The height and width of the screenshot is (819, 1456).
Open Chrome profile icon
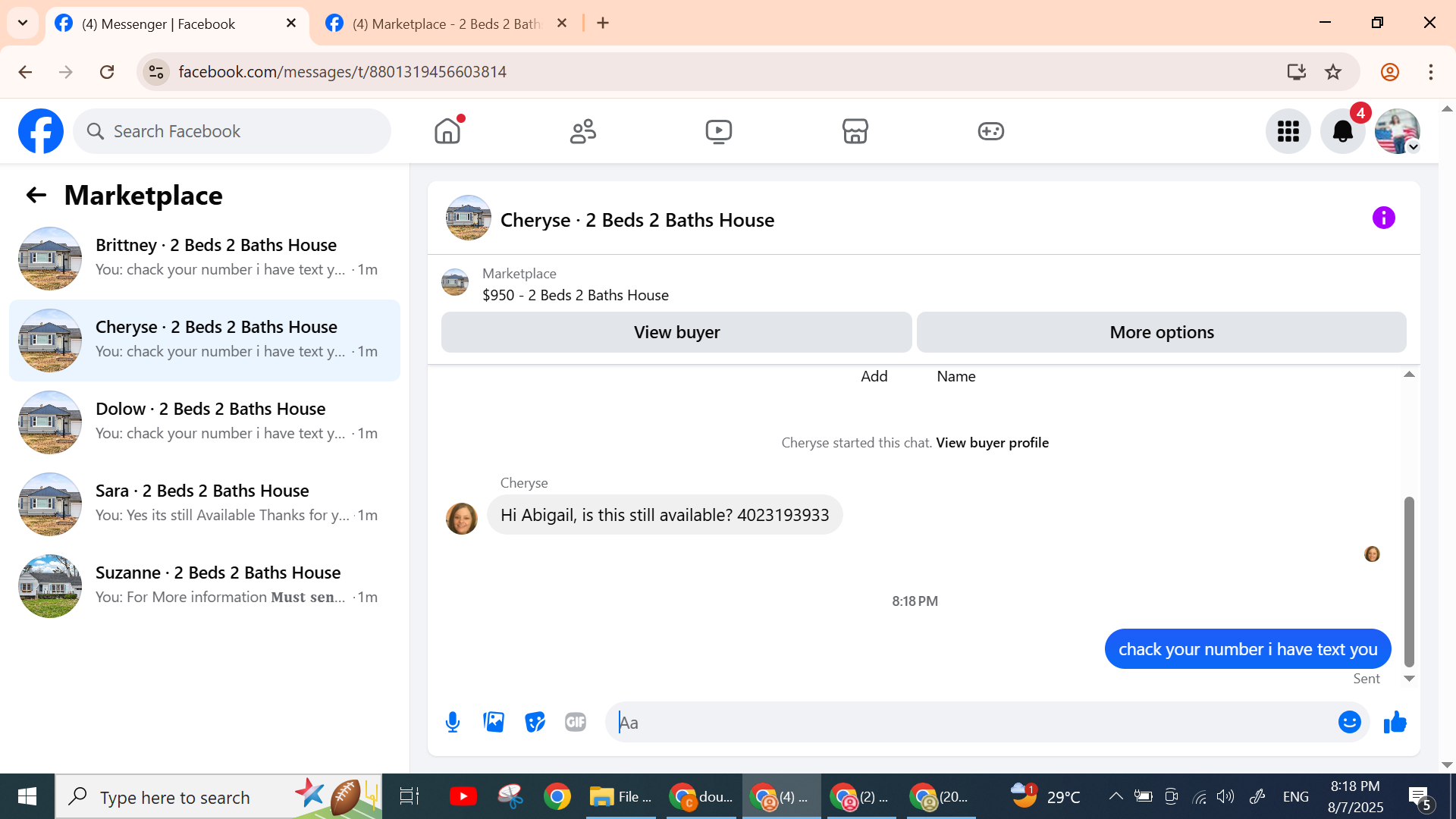(x=1390, y=72)
